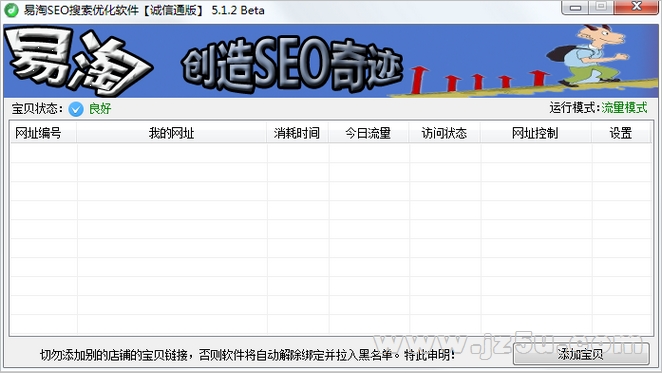This screenshot has height=373, width=662.
Task: Close the 易淘SEO window
Action: [636, 7]
